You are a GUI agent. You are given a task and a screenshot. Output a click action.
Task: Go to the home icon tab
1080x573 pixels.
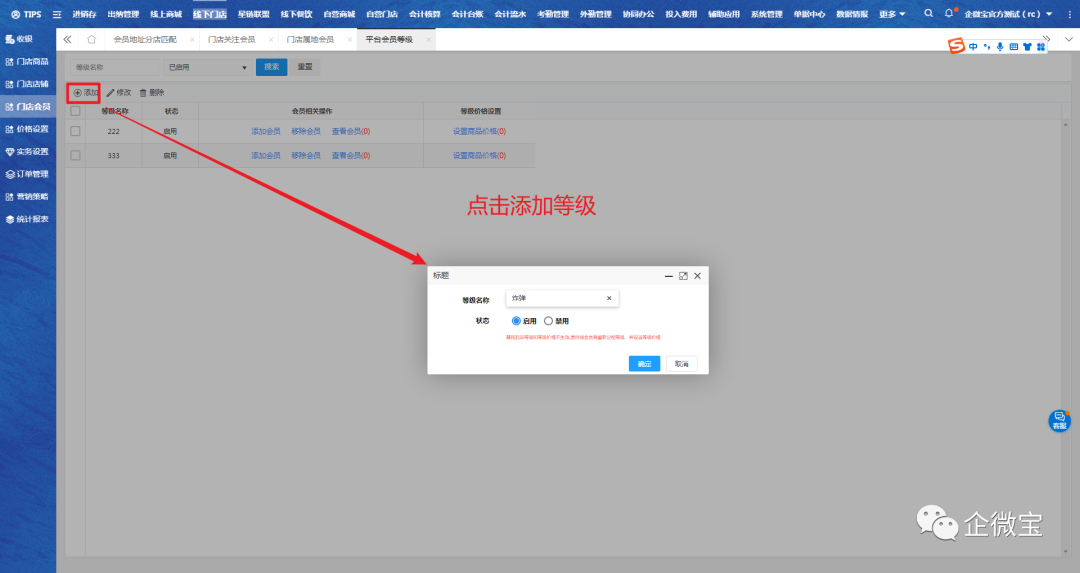tap(92, 39)
